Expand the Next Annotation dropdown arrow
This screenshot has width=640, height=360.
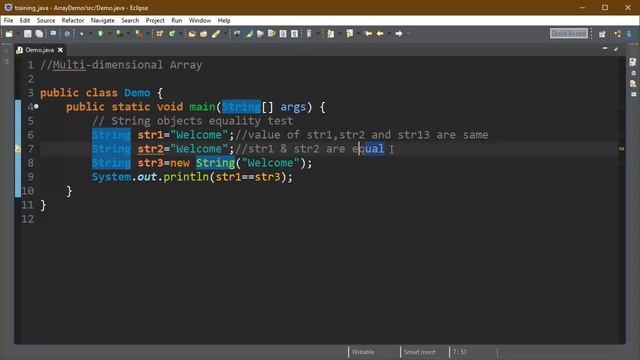click(x=340, y=34)
